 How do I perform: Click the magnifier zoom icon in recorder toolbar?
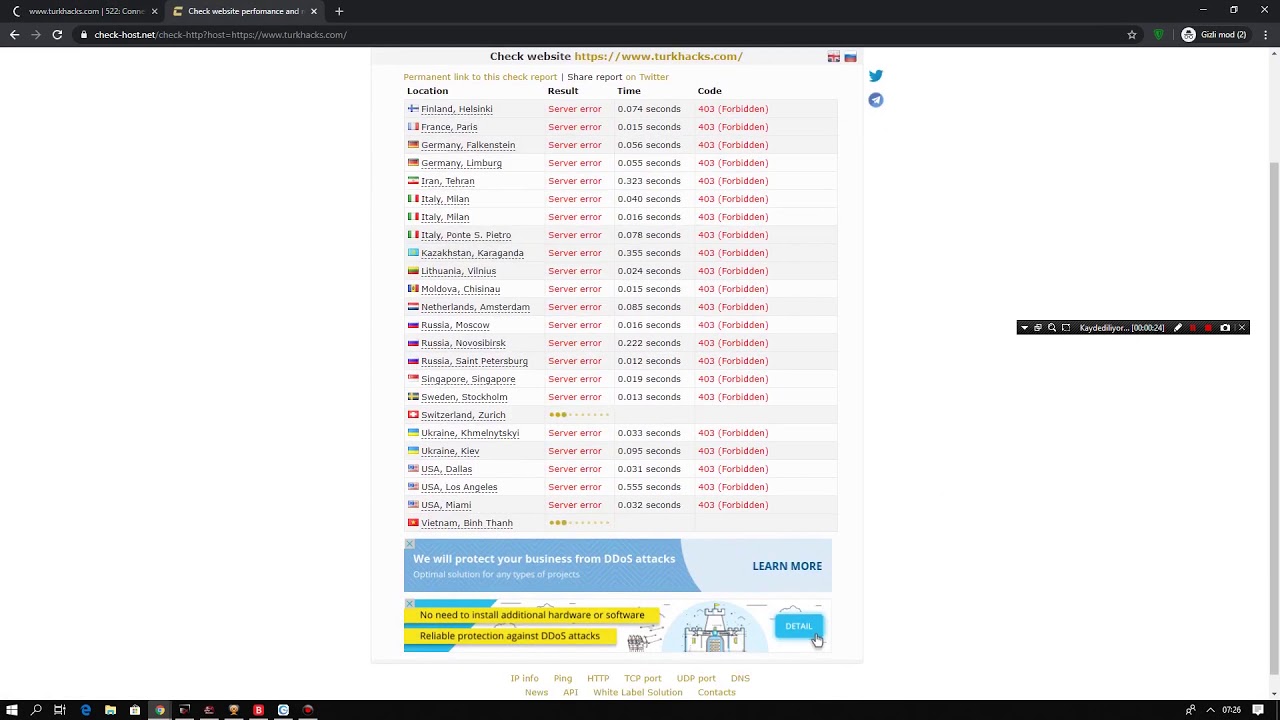pos(1052,328)
